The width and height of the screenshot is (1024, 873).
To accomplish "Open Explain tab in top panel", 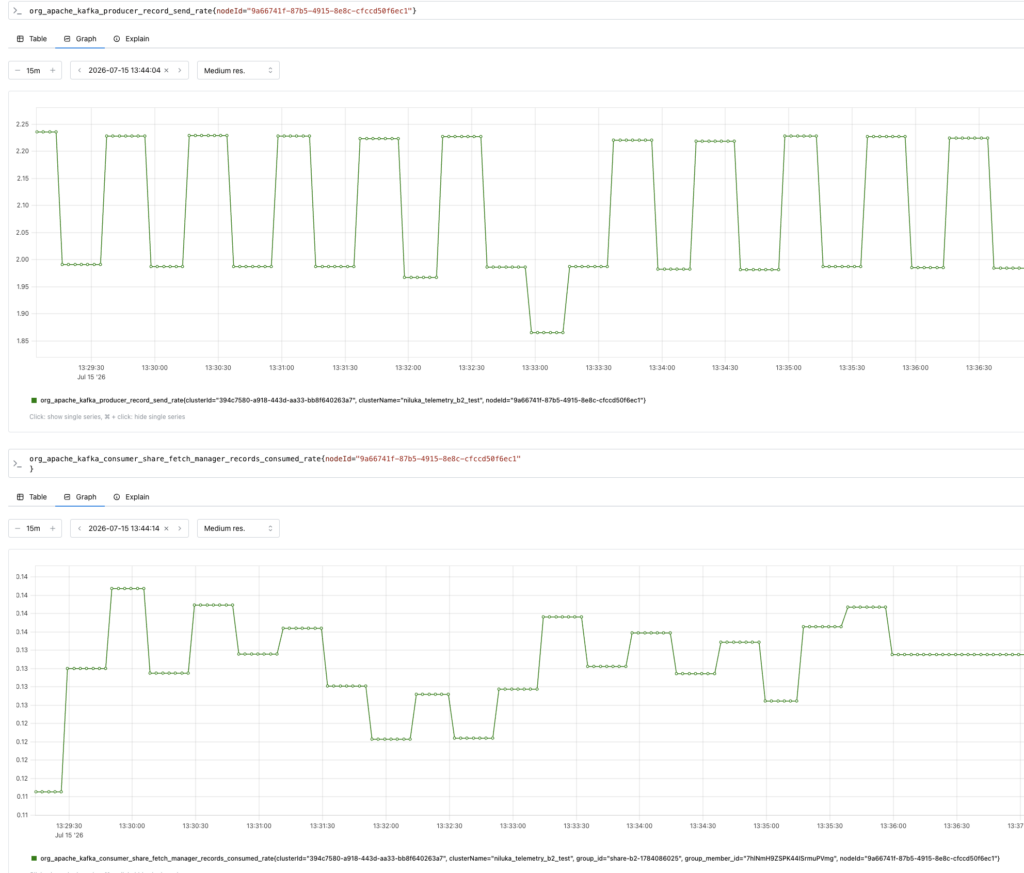I will click(131, 39).
